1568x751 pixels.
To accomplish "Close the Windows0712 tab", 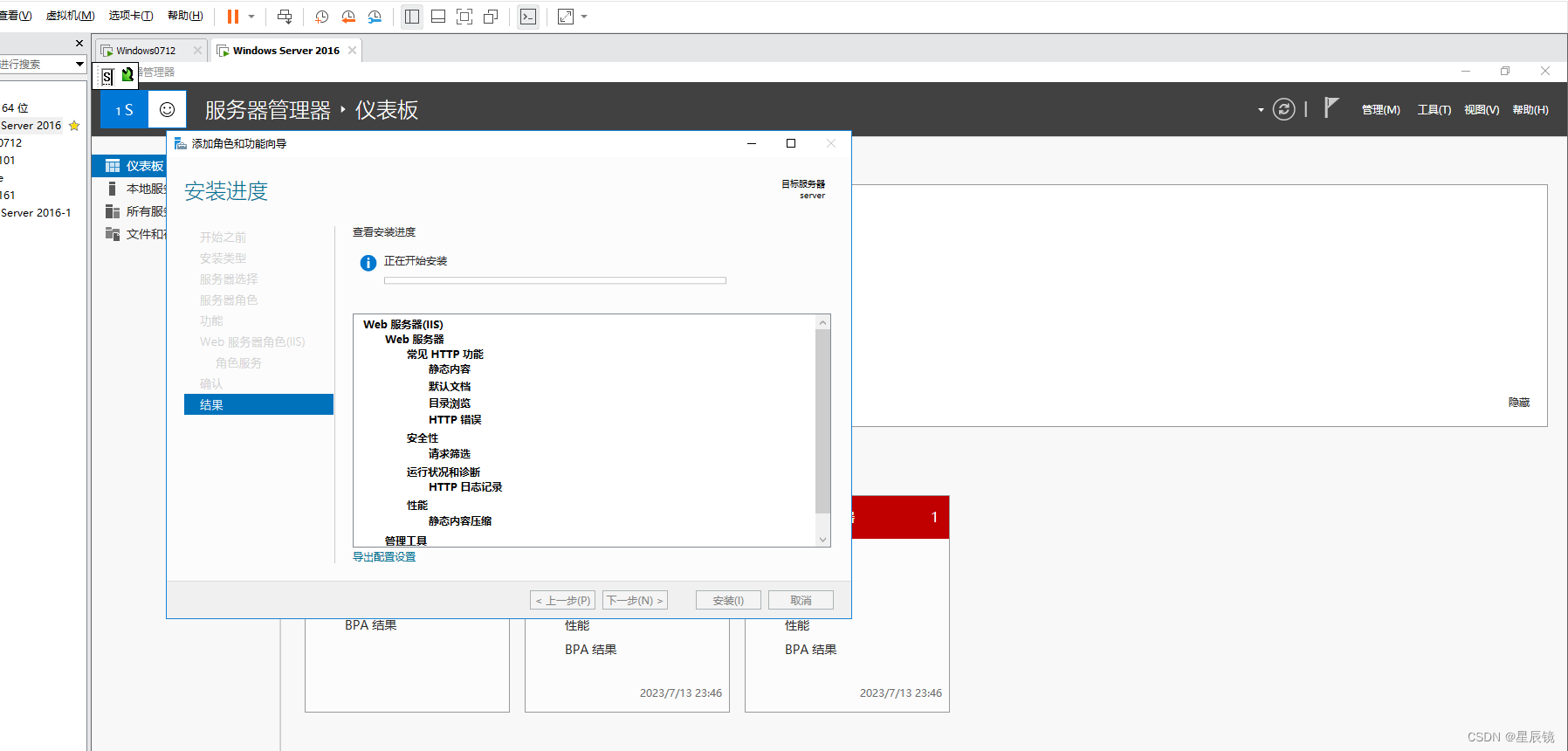I will tap(197, 51).
